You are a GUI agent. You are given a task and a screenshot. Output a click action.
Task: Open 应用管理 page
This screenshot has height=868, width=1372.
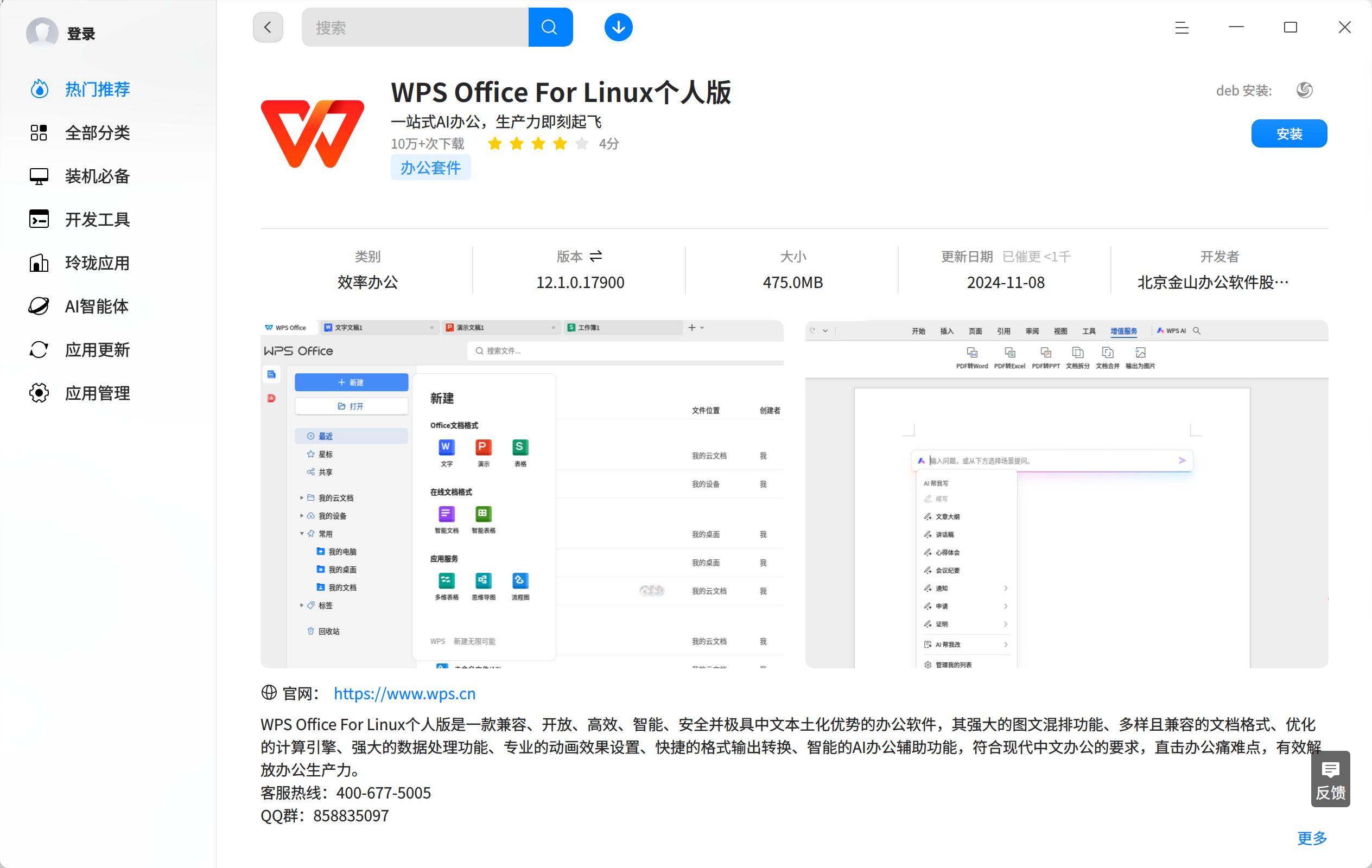point(97,393)
